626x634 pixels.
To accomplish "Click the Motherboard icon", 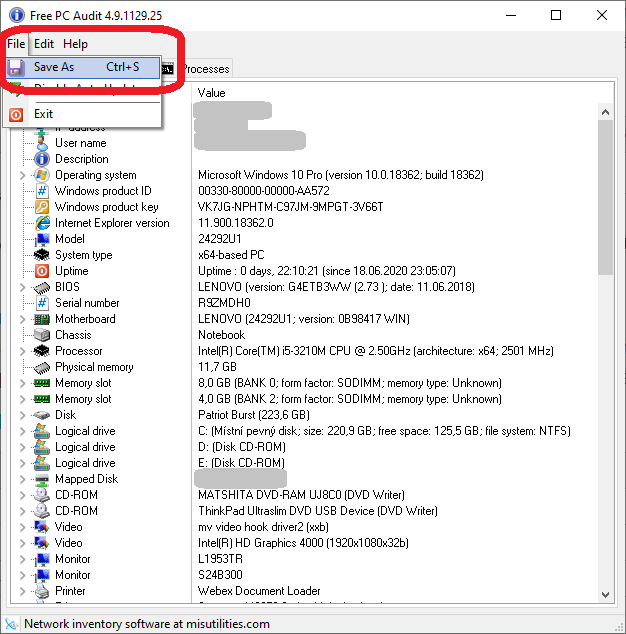I will pos(42,319).
